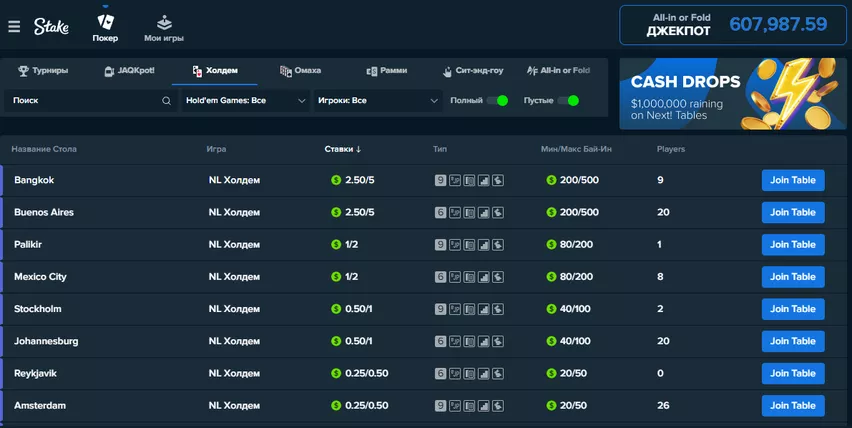This screenshot has height=428, width=852.
Task: Switch to the Турниры tab
Action: coord(43,71)
